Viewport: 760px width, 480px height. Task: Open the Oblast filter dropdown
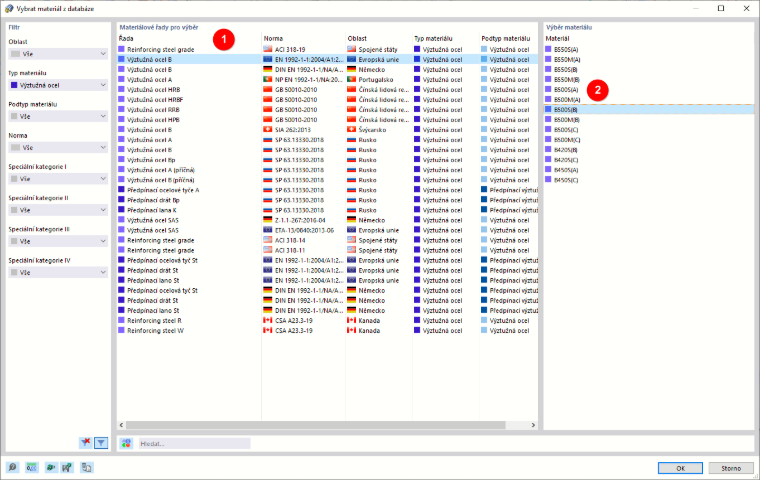click(x=58, y=54)
